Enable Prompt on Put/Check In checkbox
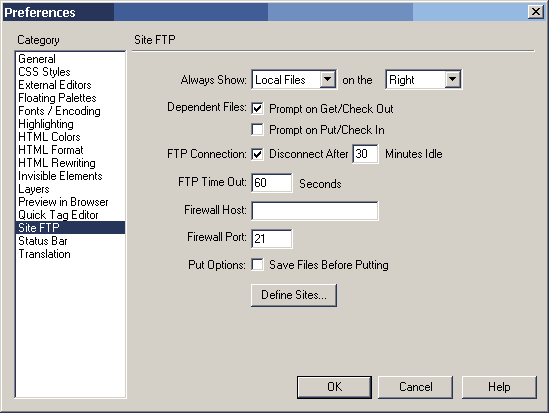The width and height of the screenshot is (549, 413). (x=257, y=130)
